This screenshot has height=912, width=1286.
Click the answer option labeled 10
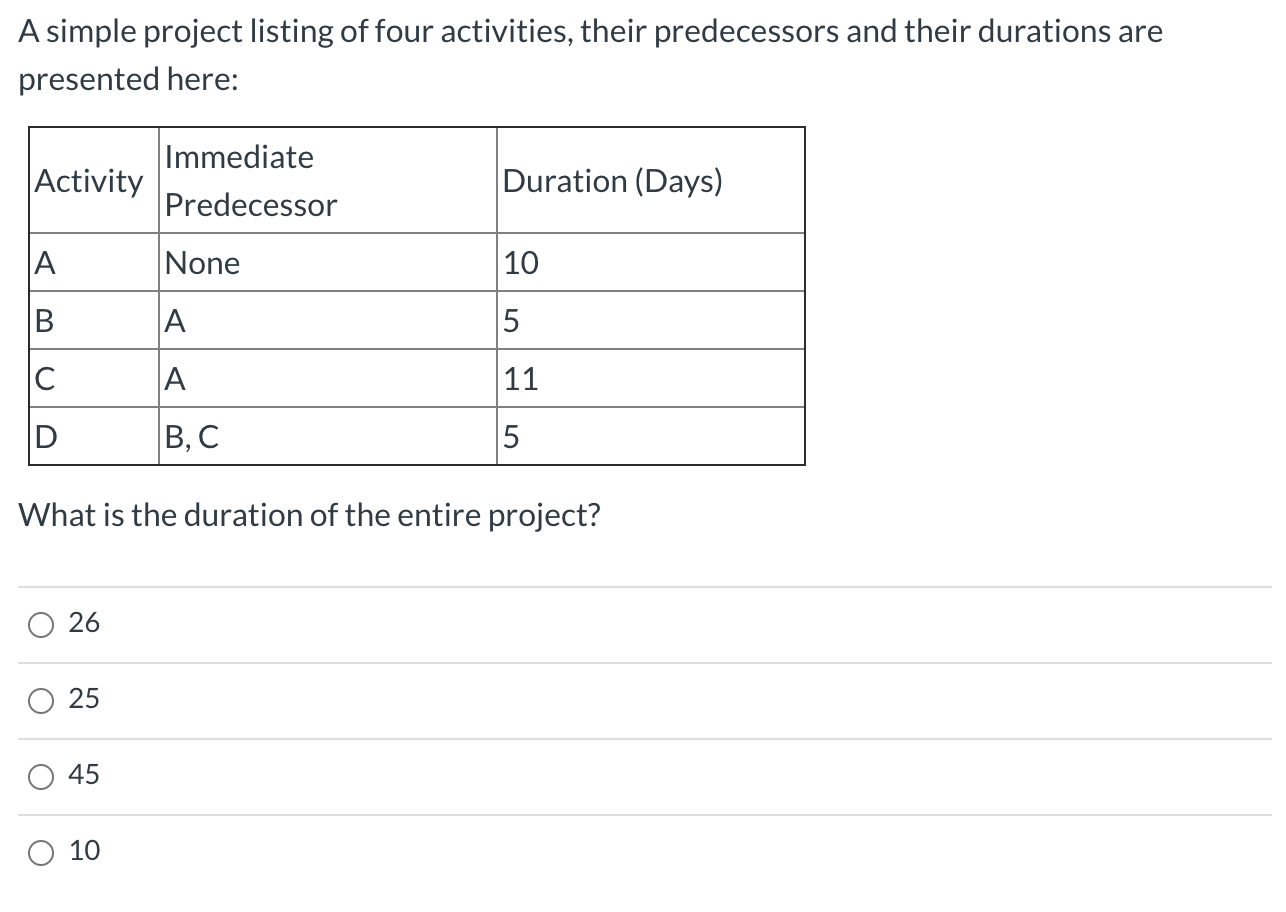click(85, 851)
